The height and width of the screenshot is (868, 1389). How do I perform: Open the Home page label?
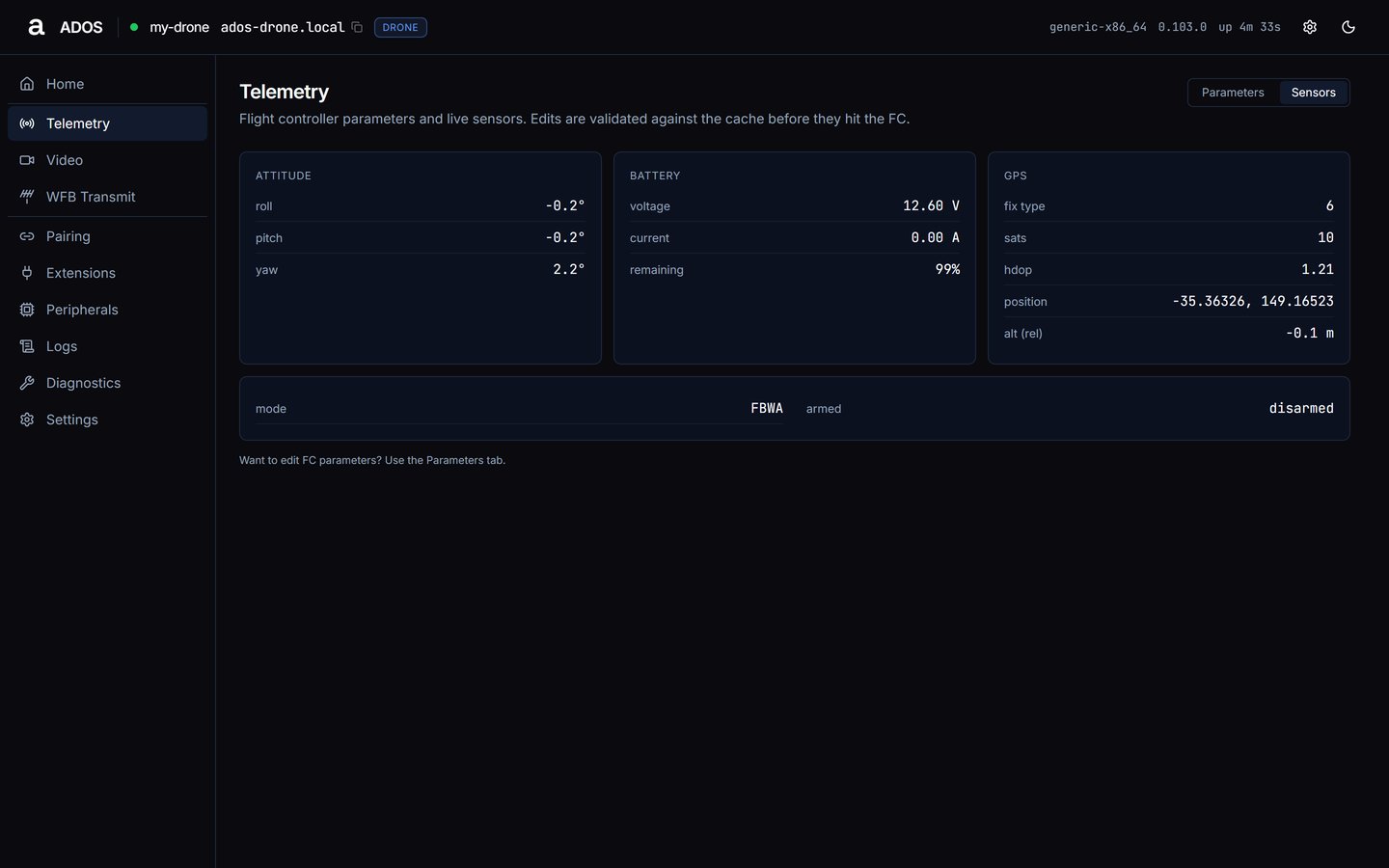pyautogui.click(x=65, y=84)
